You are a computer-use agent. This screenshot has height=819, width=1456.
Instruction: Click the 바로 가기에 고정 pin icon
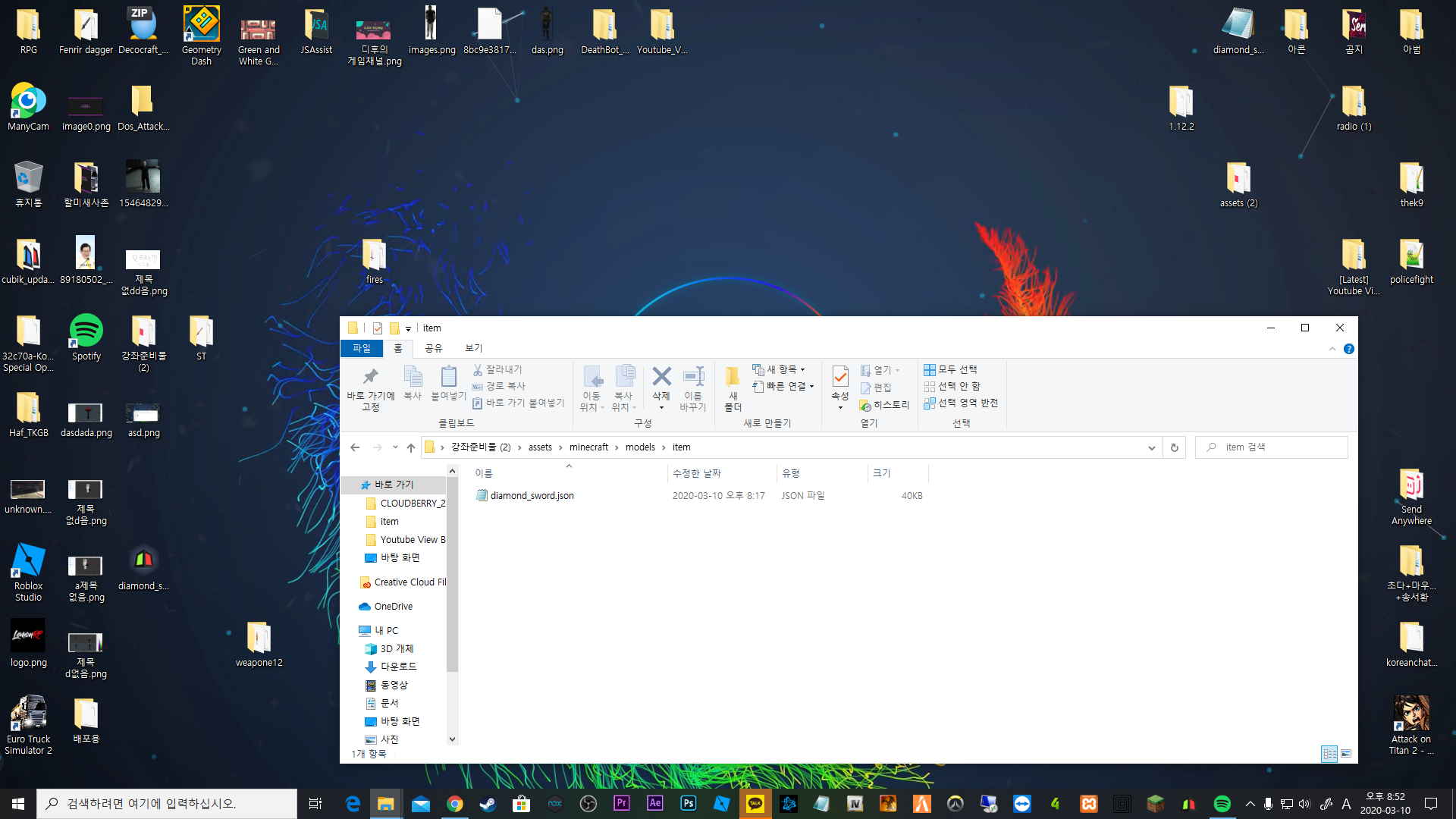(371, 377)
